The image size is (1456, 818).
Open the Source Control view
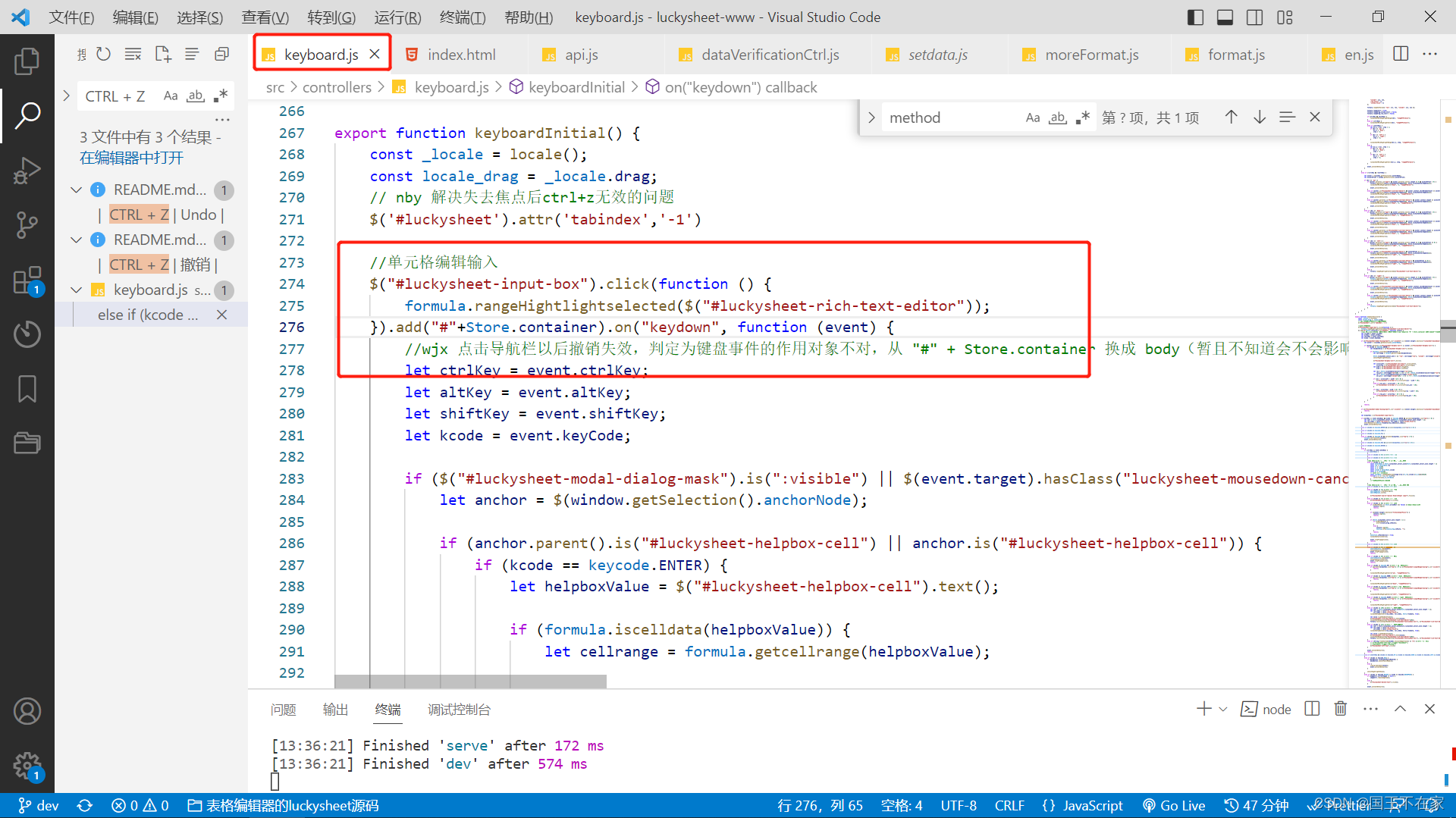pos(27,225)
